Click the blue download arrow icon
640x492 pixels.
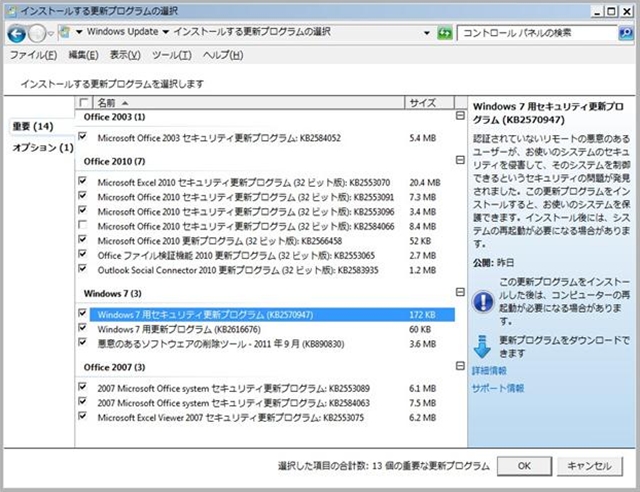(x=482, y=347)
